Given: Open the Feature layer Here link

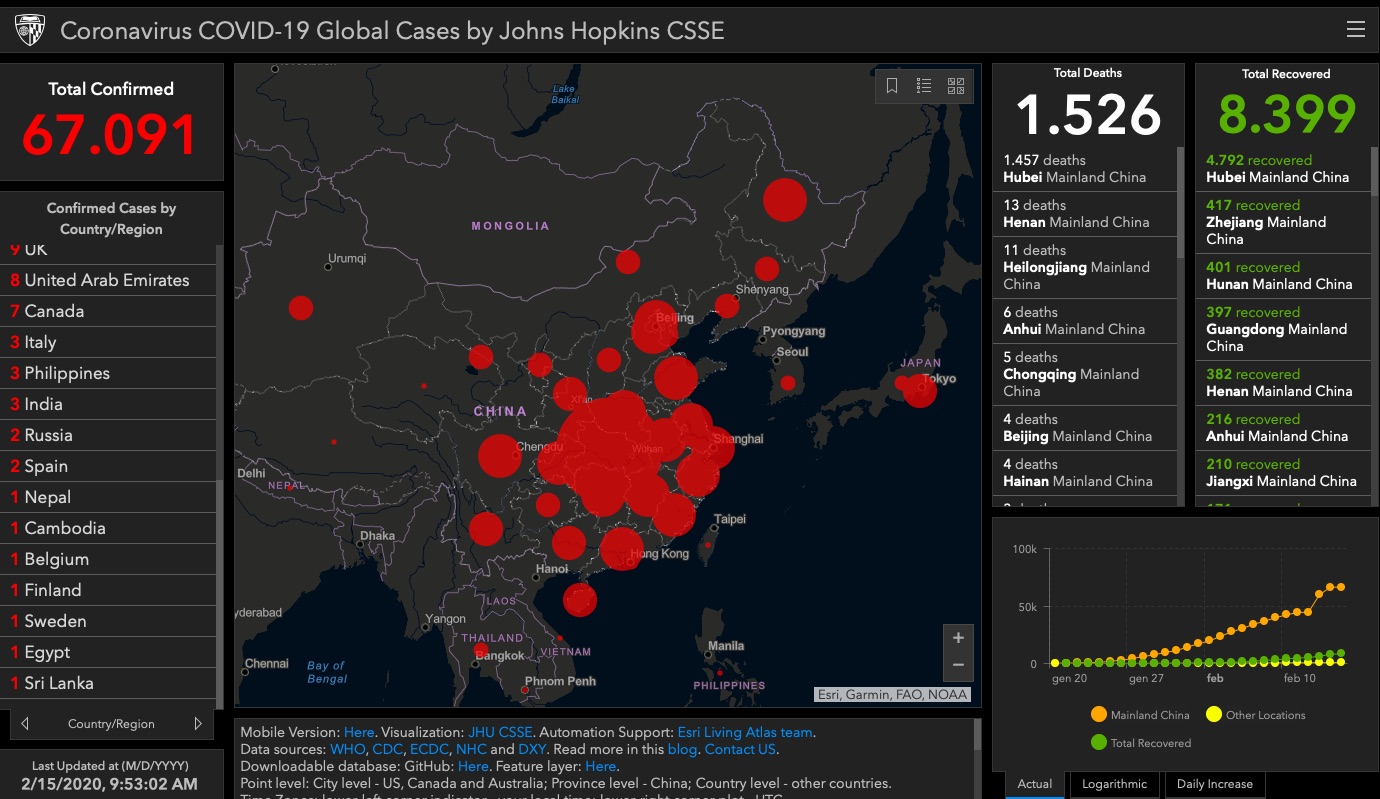Looking at the screenshot, I should pyautogui.click(x=600, y=766).
